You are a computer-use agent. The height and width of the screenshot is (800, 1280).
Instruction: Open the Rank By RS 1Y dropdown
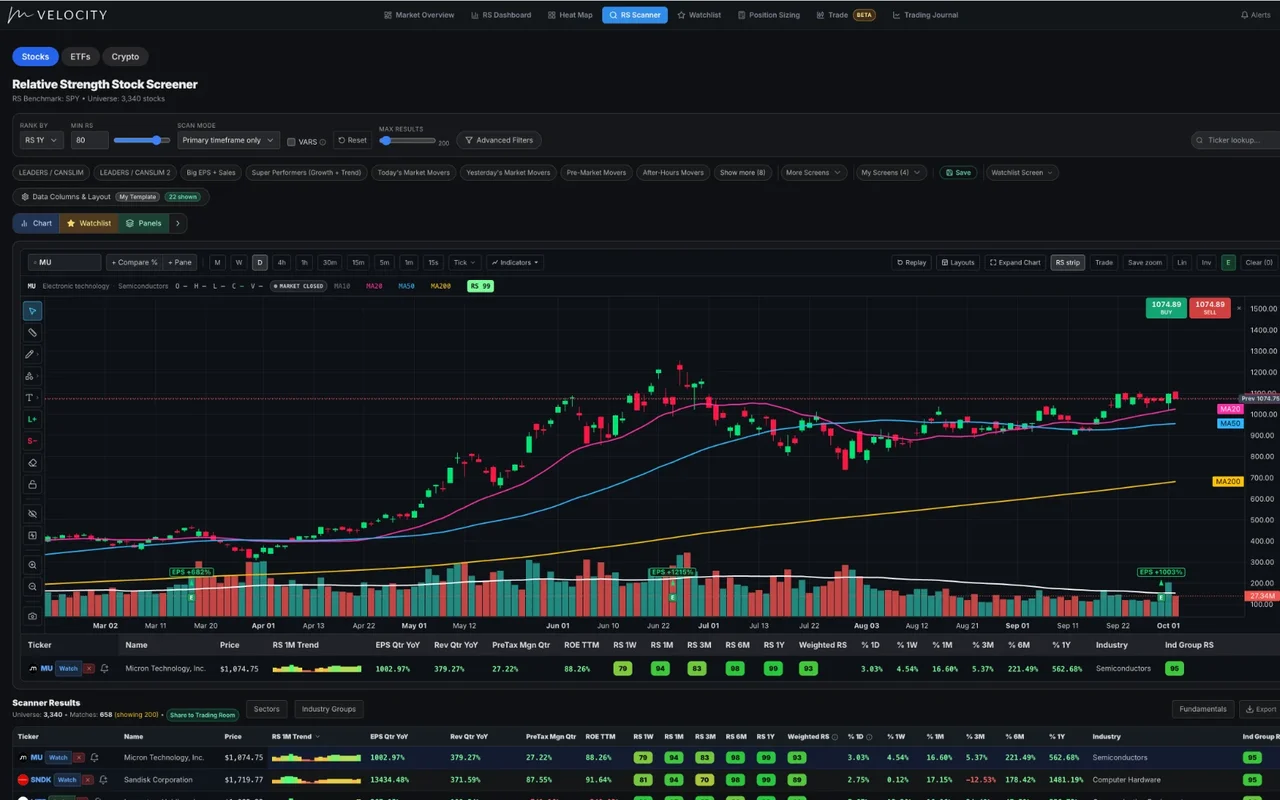point(42,140)
